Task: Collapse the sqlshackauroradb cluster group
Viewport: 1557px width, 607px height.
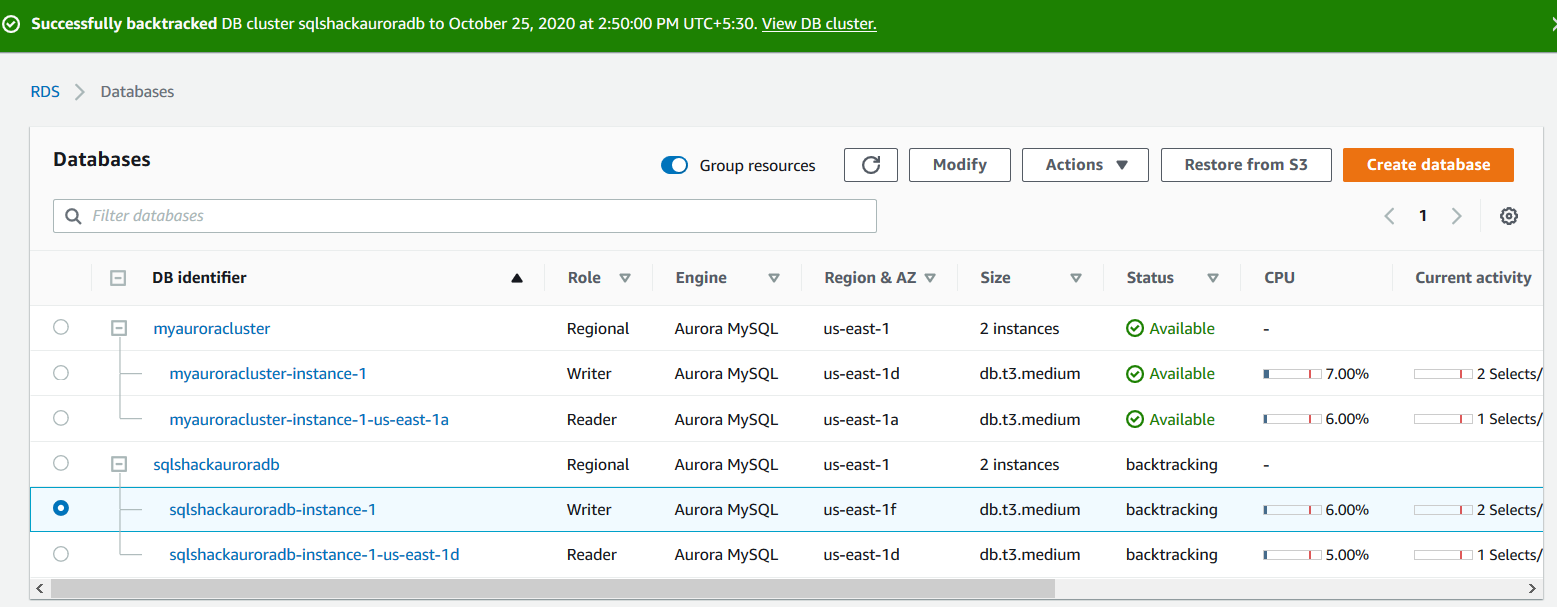Action: pyautogui.click(x=119, y=464)
